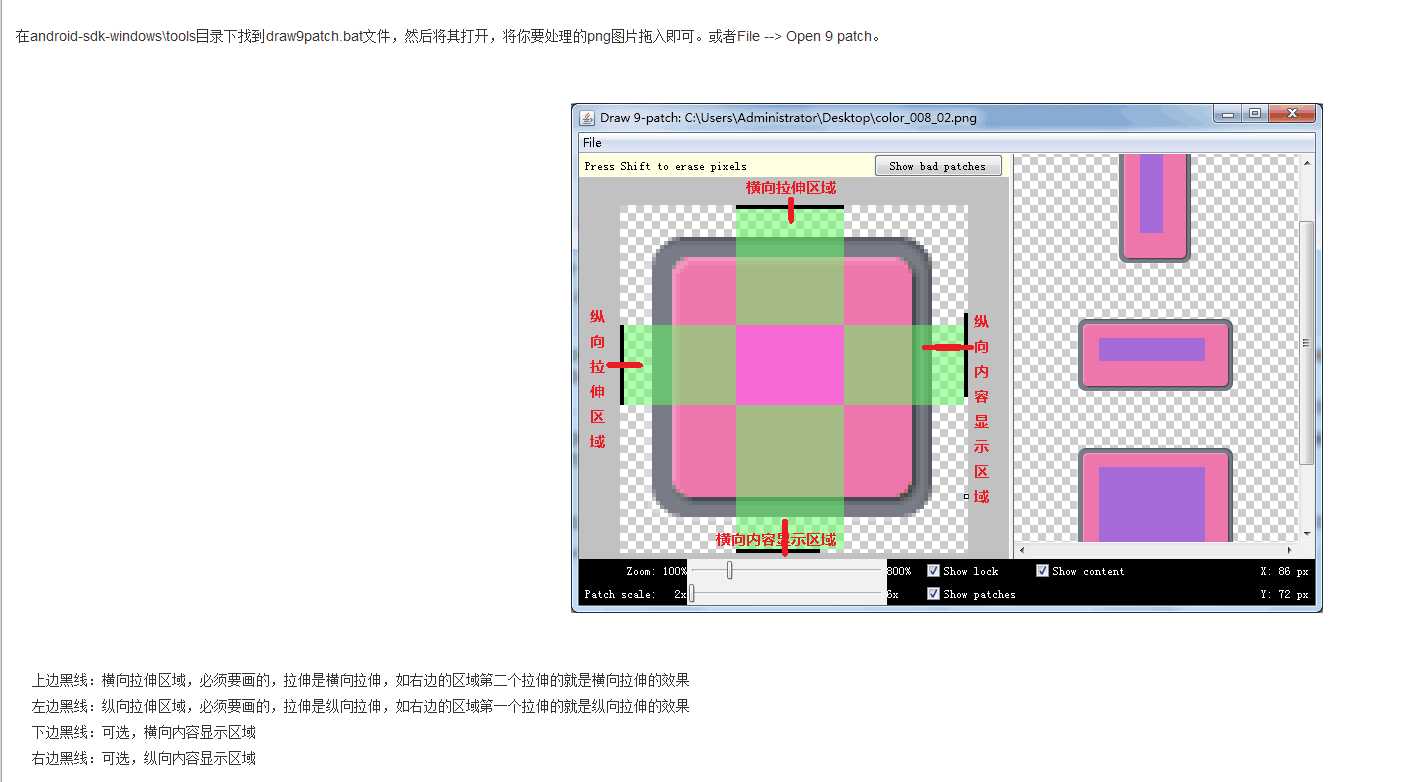
Task: Click the 'Patch scale:' label
Action: (x=620, y=594)
